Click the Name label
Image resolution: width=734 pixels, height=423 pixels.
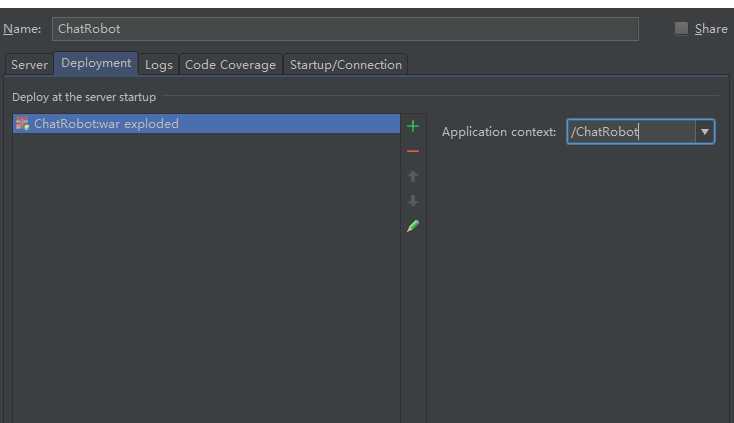(x=22, y=29)
